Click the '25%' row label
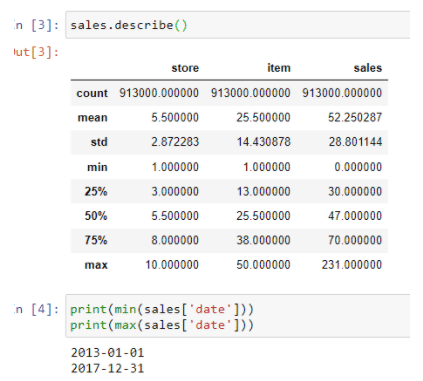Image resolution: width=423 pixels, height=381 pixels. click(x=96, y=191)
